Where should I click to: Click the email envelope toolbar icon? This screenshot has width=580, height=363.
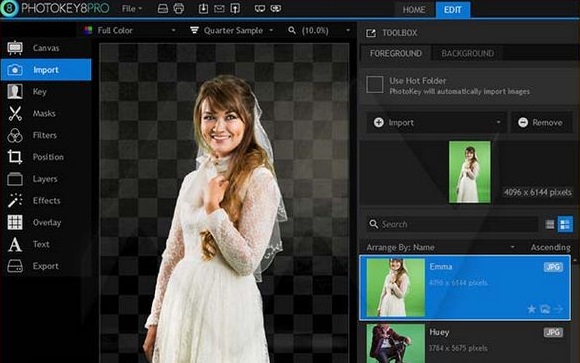[219, 9]
